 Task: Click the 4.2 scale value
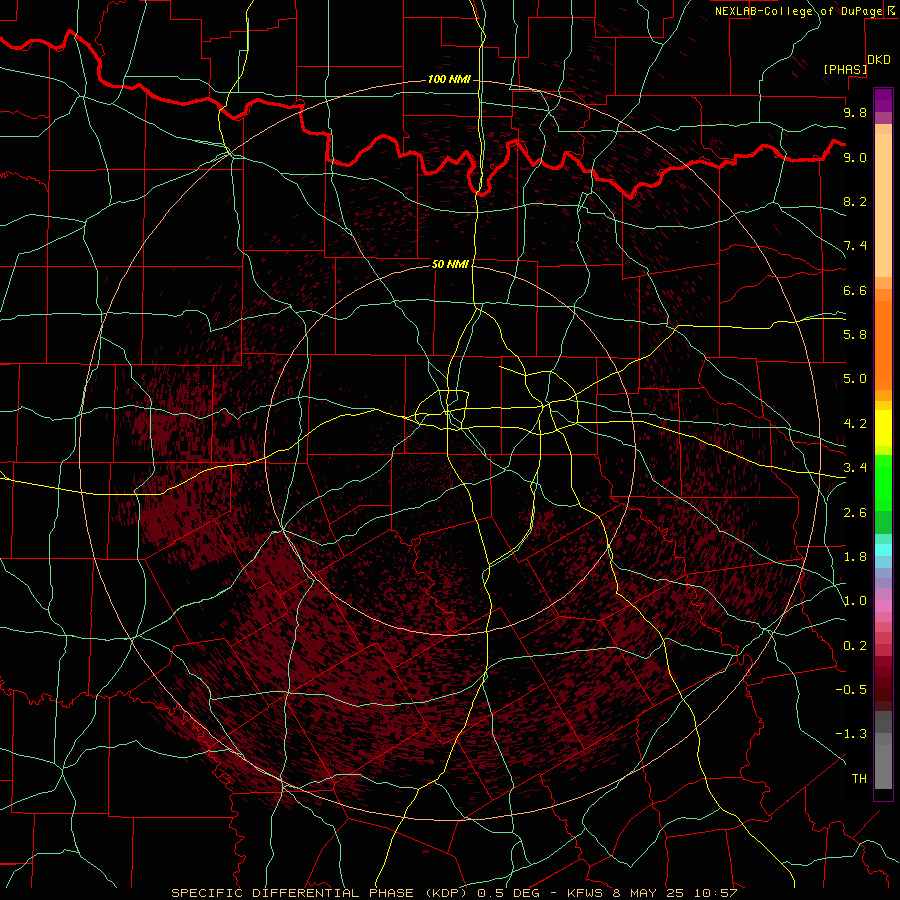click(x=855, y=424)
